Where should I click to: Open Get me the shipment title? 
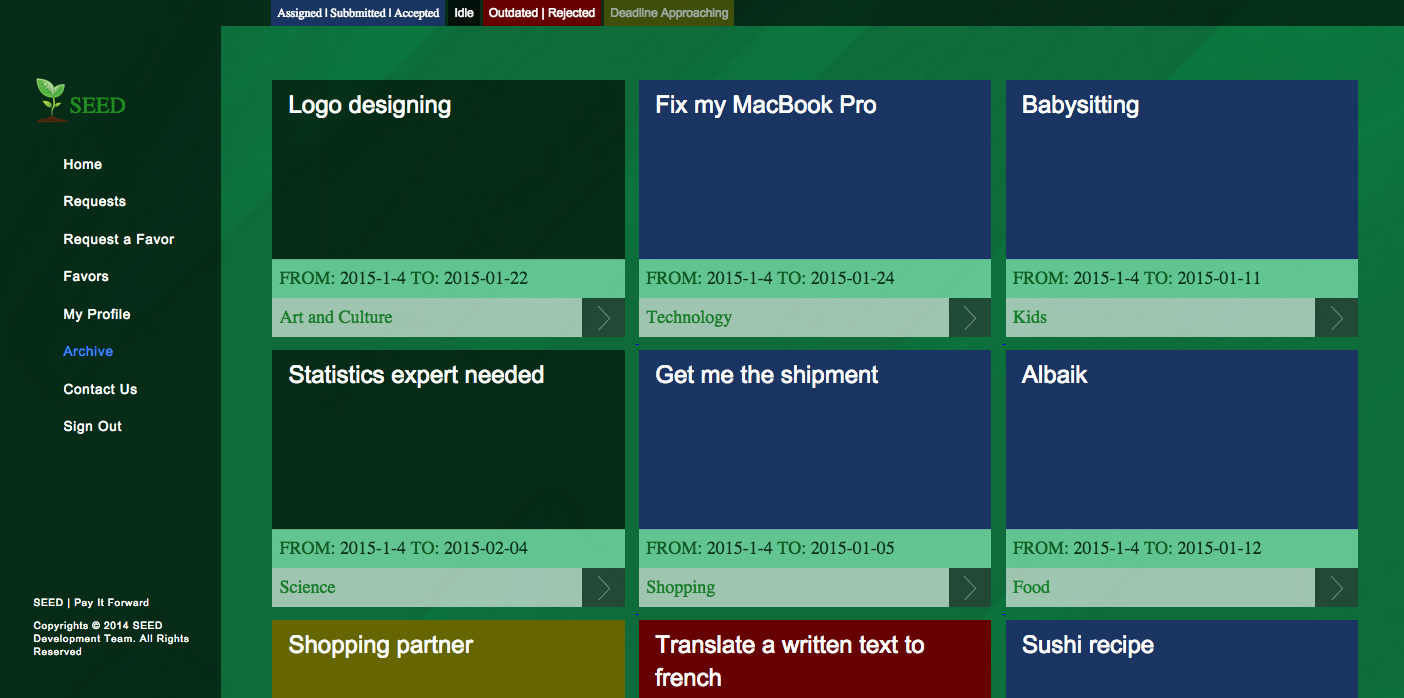tap(766, 375)
